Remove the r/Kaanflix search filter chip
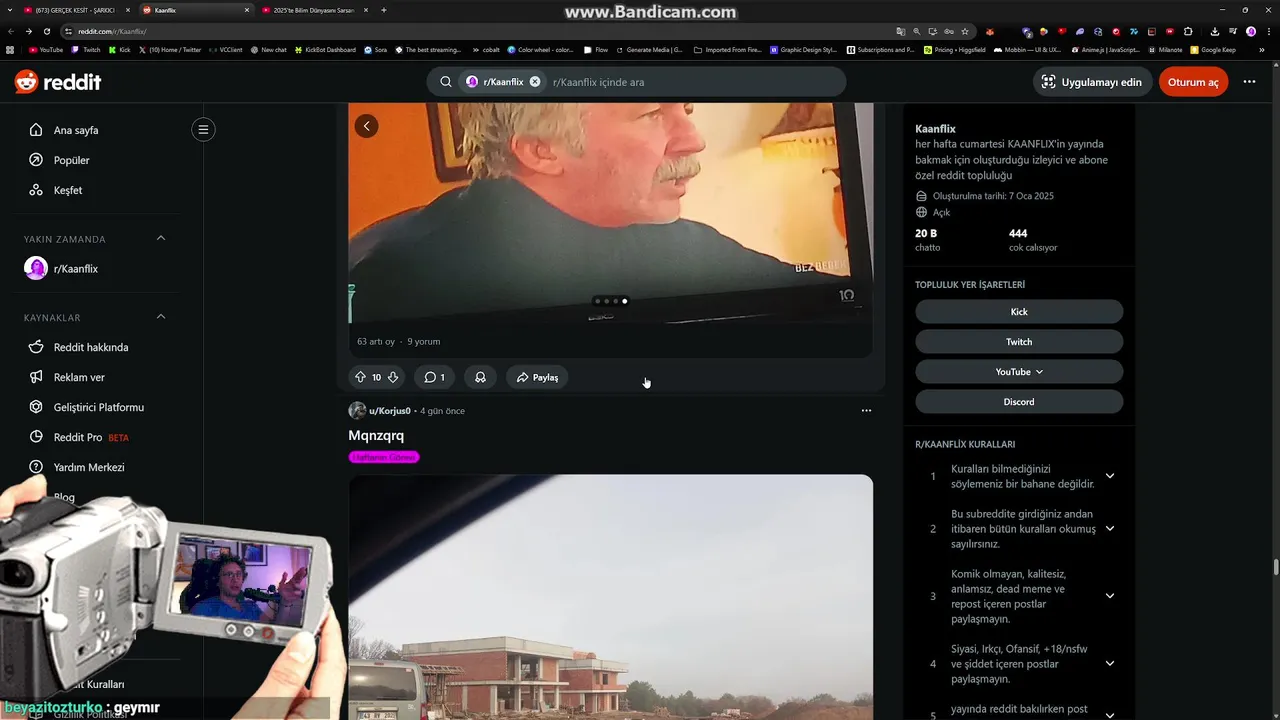The height and width of the screenshot is (720, 1280). click(535, 82)
